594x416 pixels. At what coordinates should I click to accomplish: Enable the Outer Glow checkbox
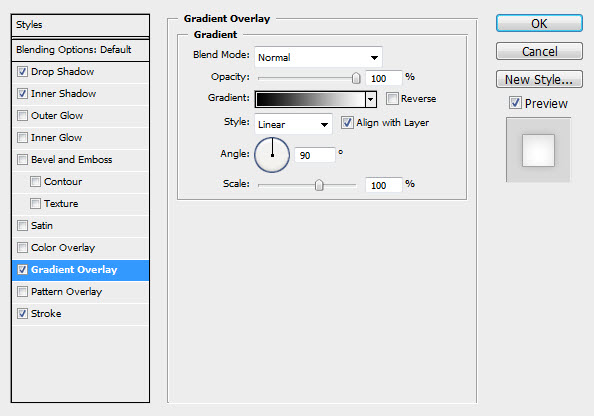click(22, 116)
